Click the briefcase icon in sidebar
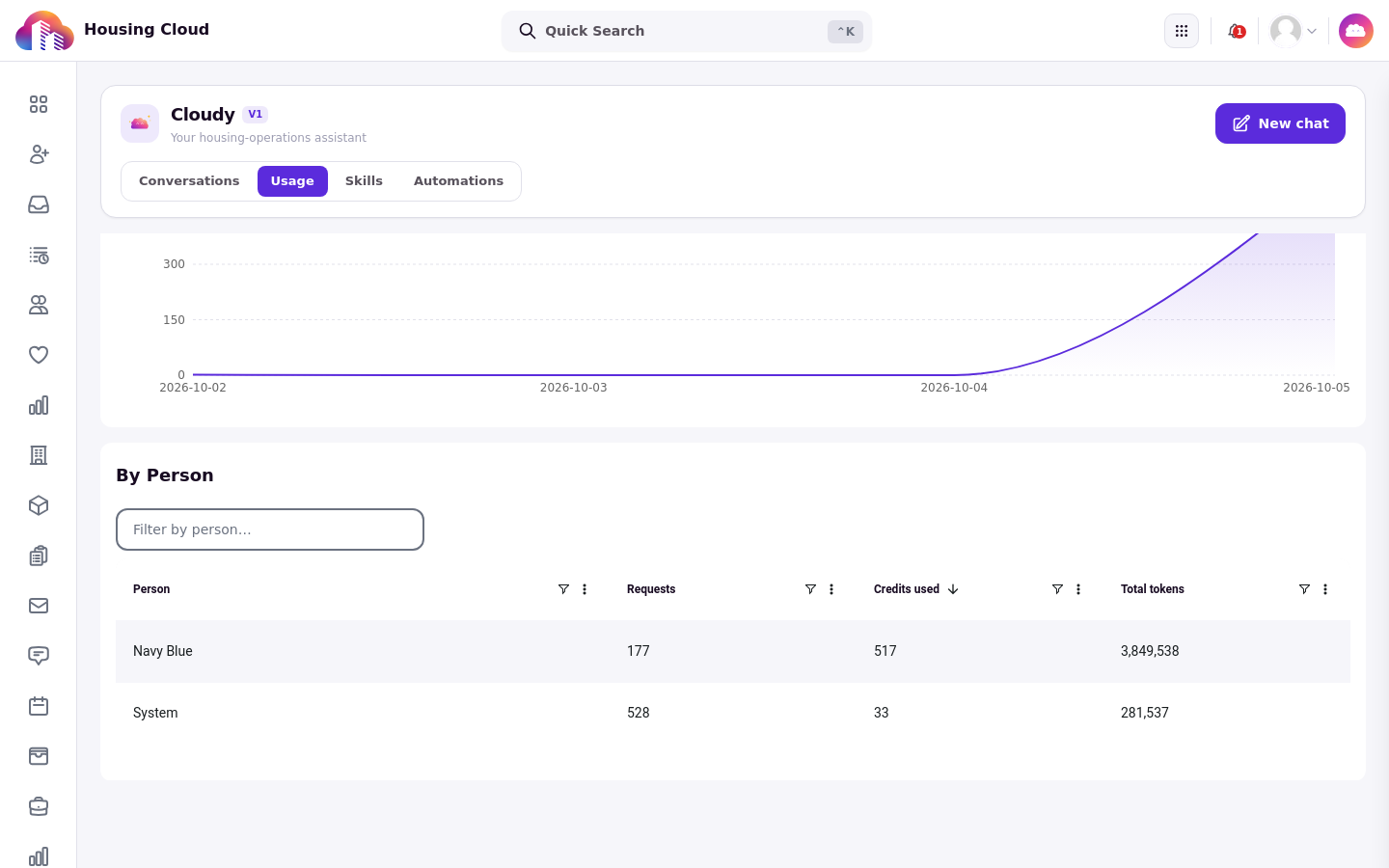Viewport: 1389px width, 868px height. pos(39,806)
